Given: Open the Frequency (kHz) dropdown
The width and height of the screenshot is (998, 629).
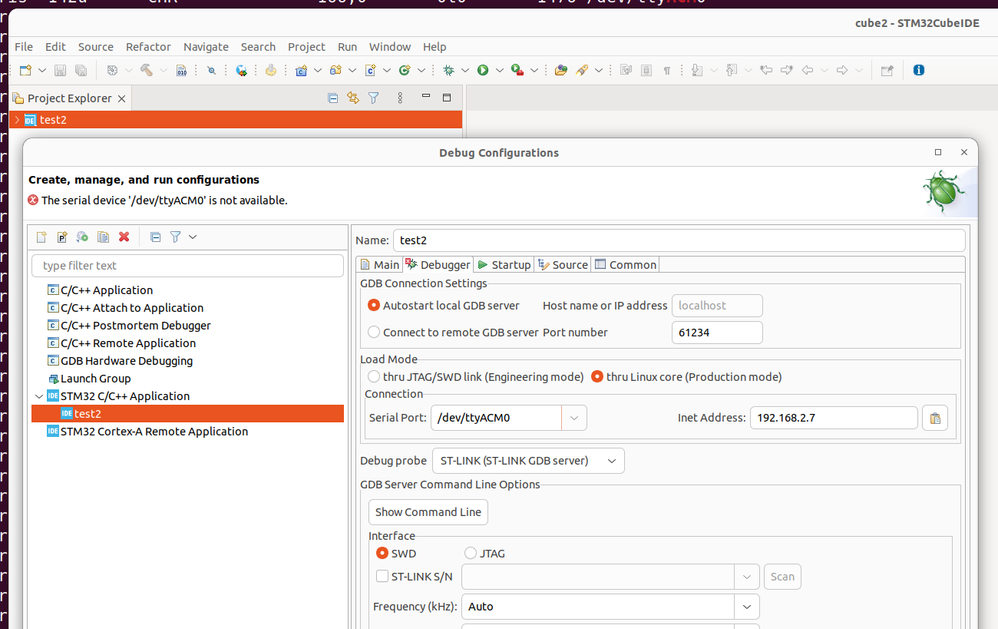Looking at the screenshot, I should 747,607.
